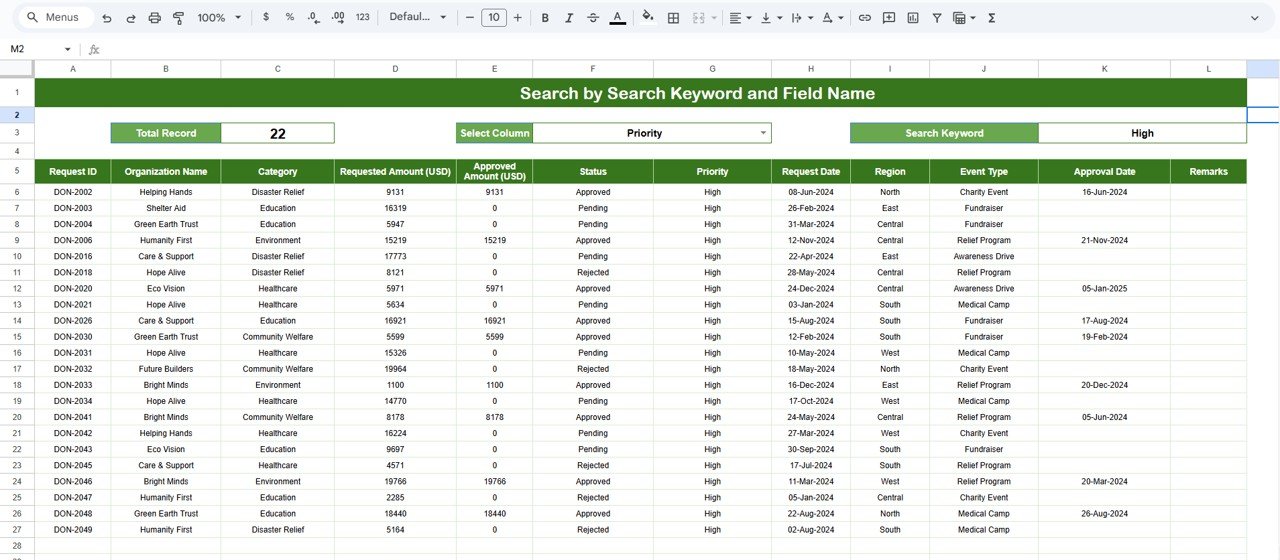Screen dimensions: 1280x560
Task: Open the fill color bucket
Action: pos(648,18)
